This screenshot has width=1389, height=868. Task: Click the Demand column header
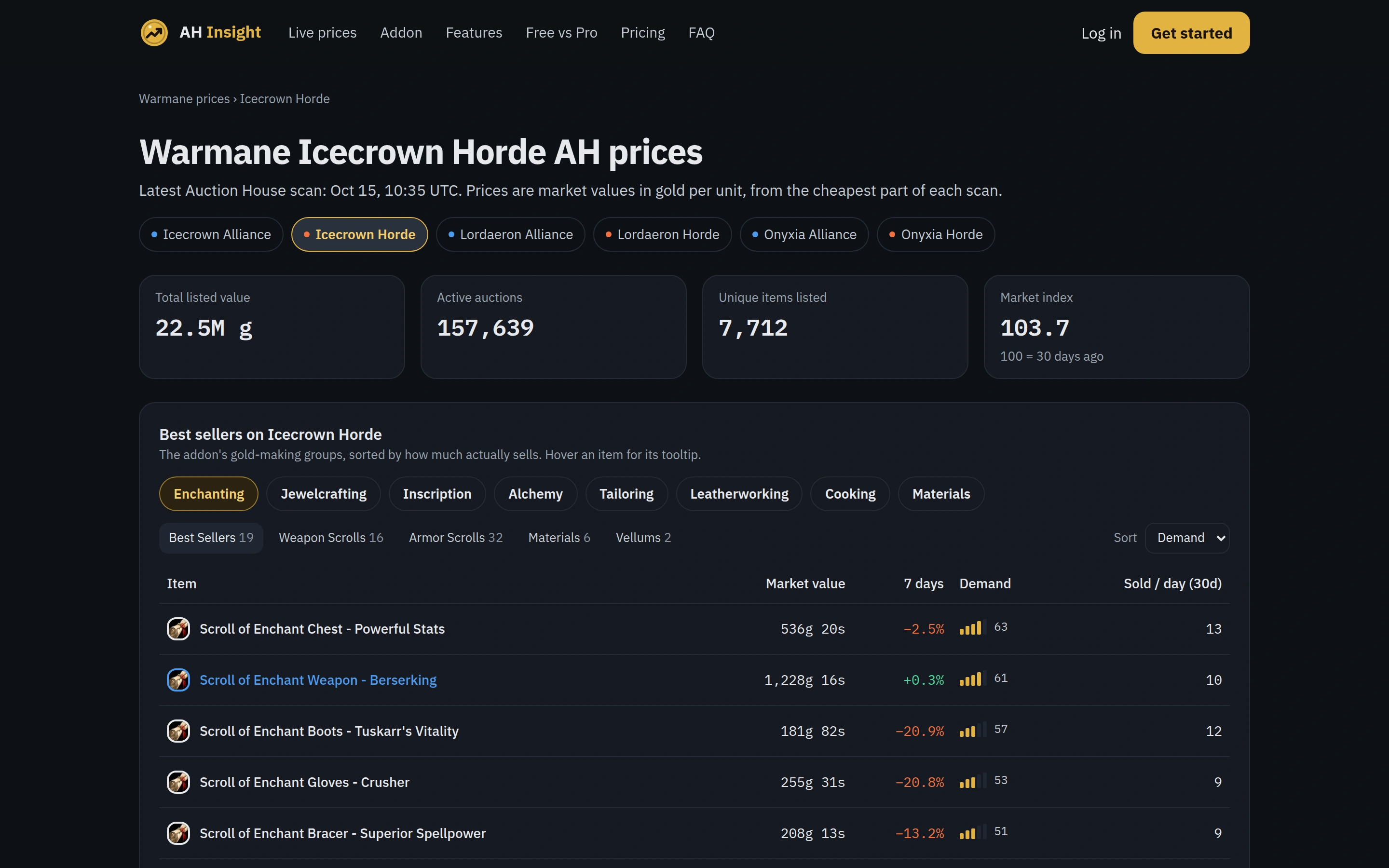click(985, 583)
